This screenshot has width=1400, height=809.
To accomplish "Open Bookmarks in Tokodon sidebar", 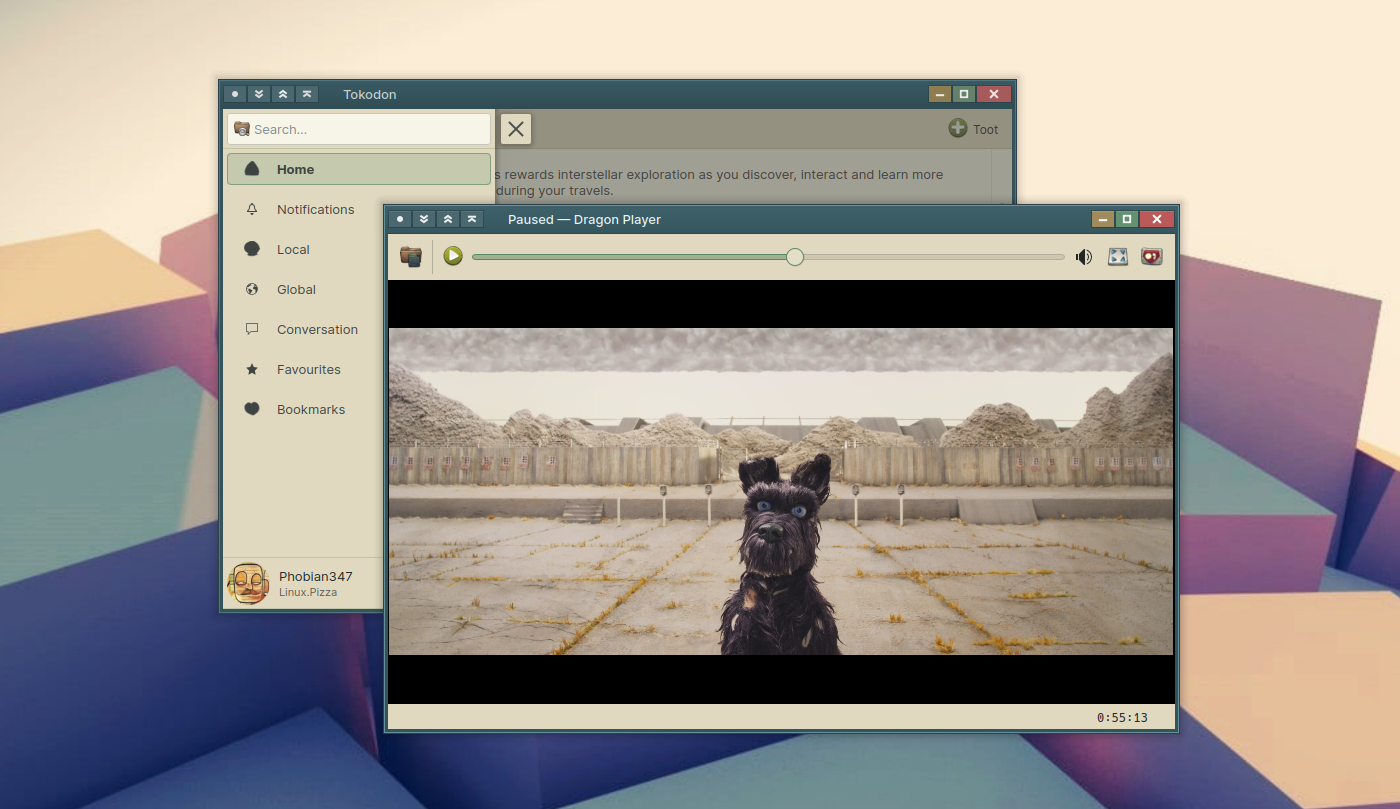I will pos(305,409).
